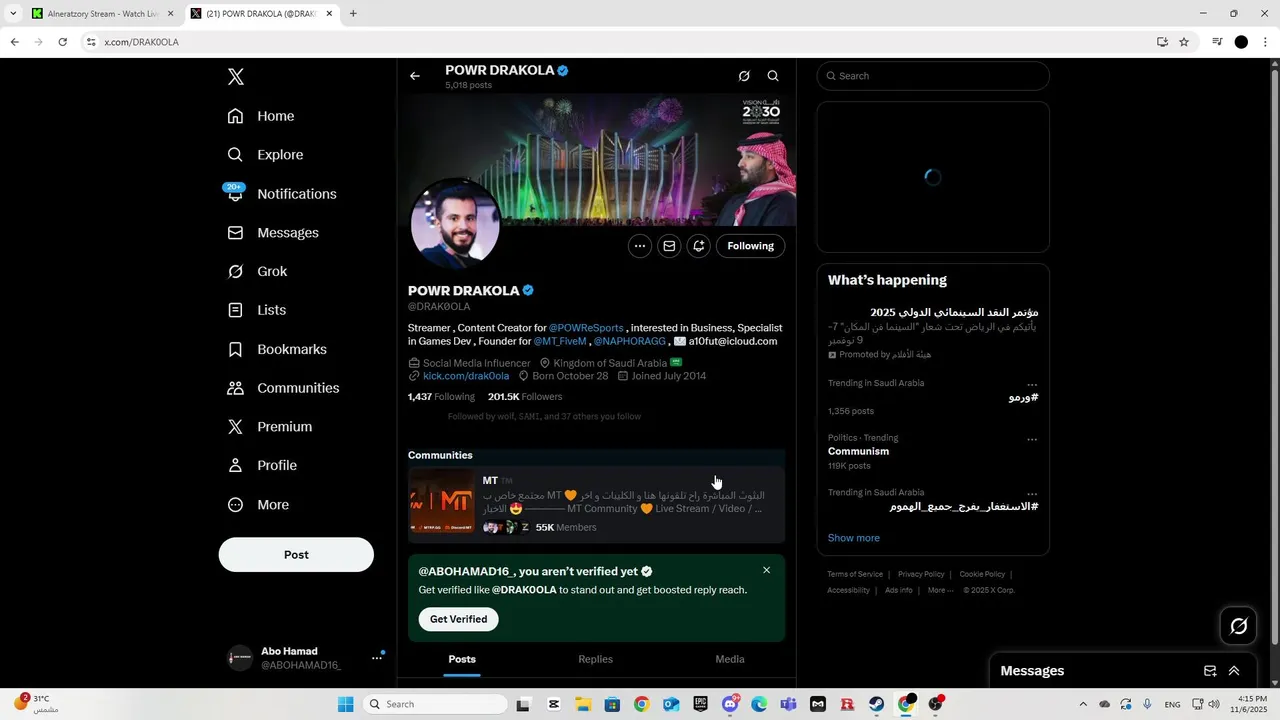Image resolution: width=1280 pixels, height=720 pixels.
Task: Open options for Communism trend
Action: click(1032, 440)
